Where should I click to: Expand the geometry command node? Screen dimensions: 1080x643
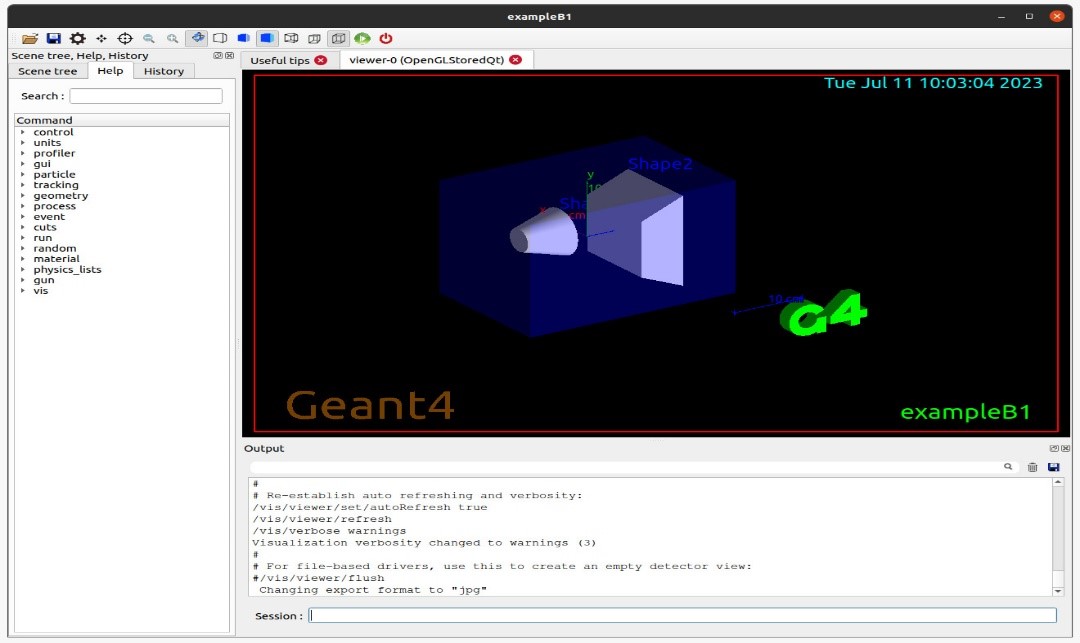[23, 196]
